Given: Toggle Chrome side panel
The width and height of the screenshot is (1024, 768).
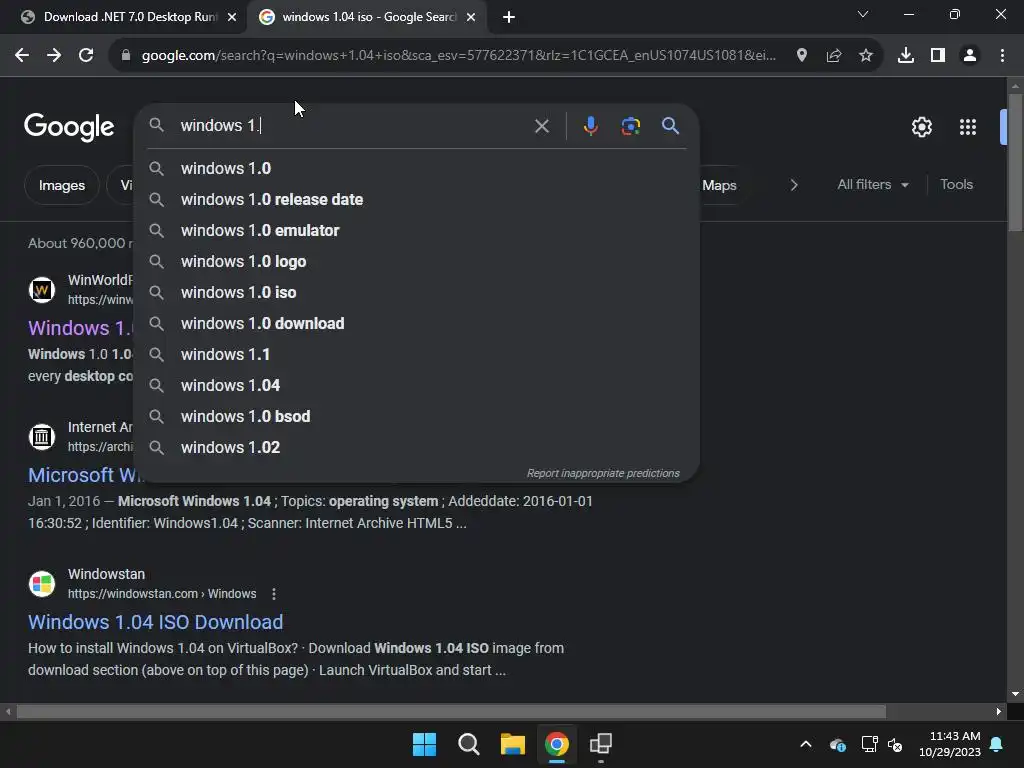Looking at the screenshot, I should (938, 56).
